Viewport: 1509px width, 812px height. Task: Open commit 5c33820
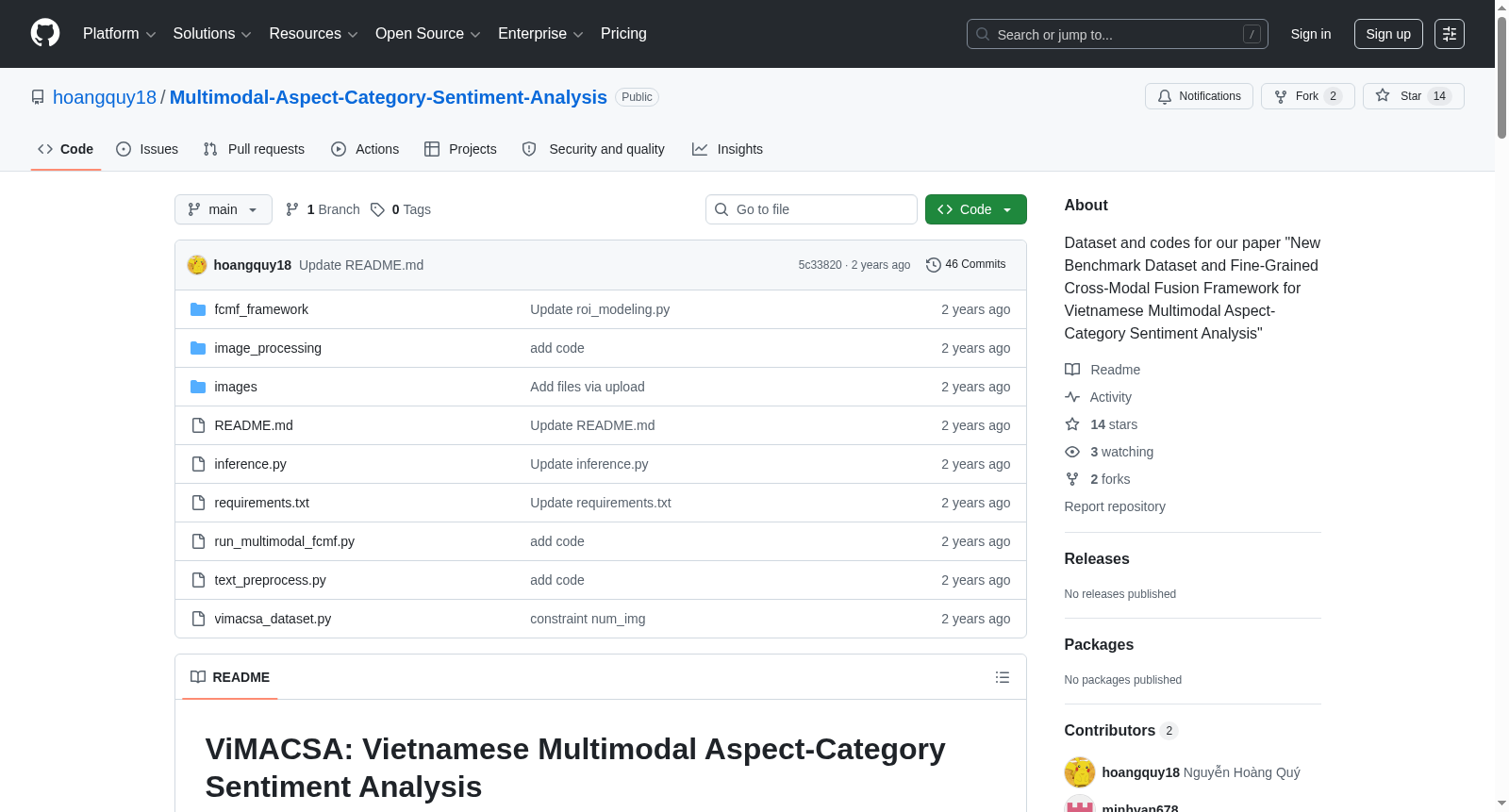[x=821, y=265]
